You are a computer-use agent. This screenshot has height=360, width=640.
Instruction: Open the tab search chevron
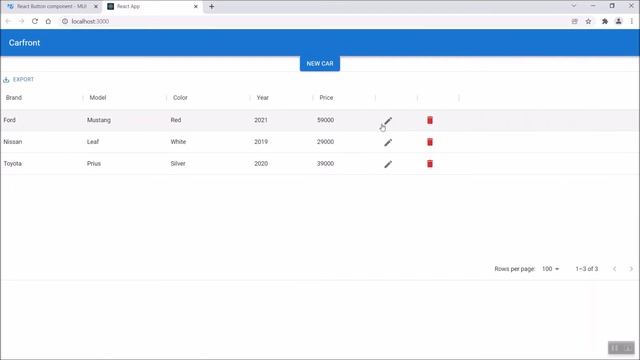574,6
